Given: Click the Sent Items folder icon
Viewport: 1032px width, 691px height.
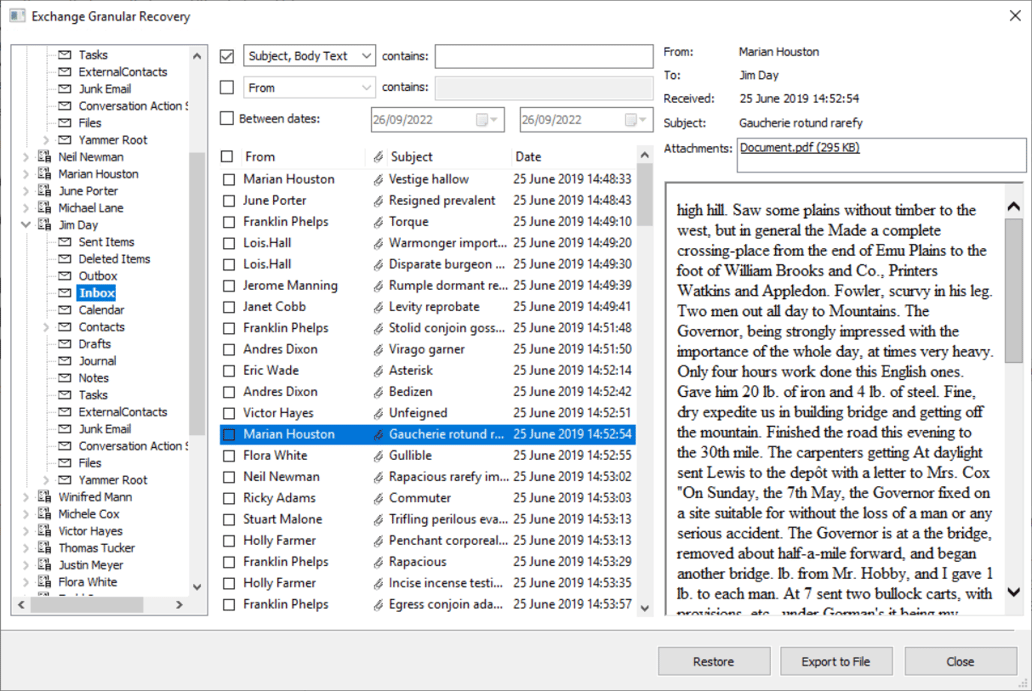Looking at the screenshot, I should tap(66, 241).
